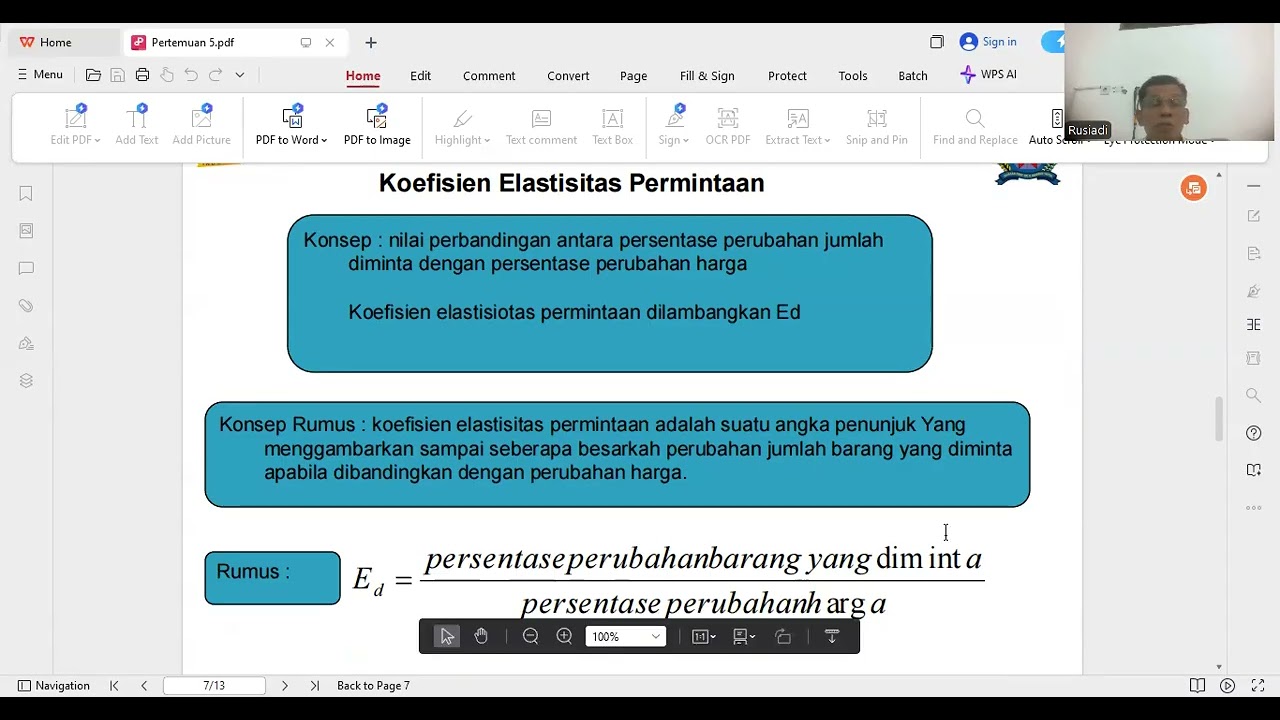Click the Rotate page icon

[x=783, y=636]
